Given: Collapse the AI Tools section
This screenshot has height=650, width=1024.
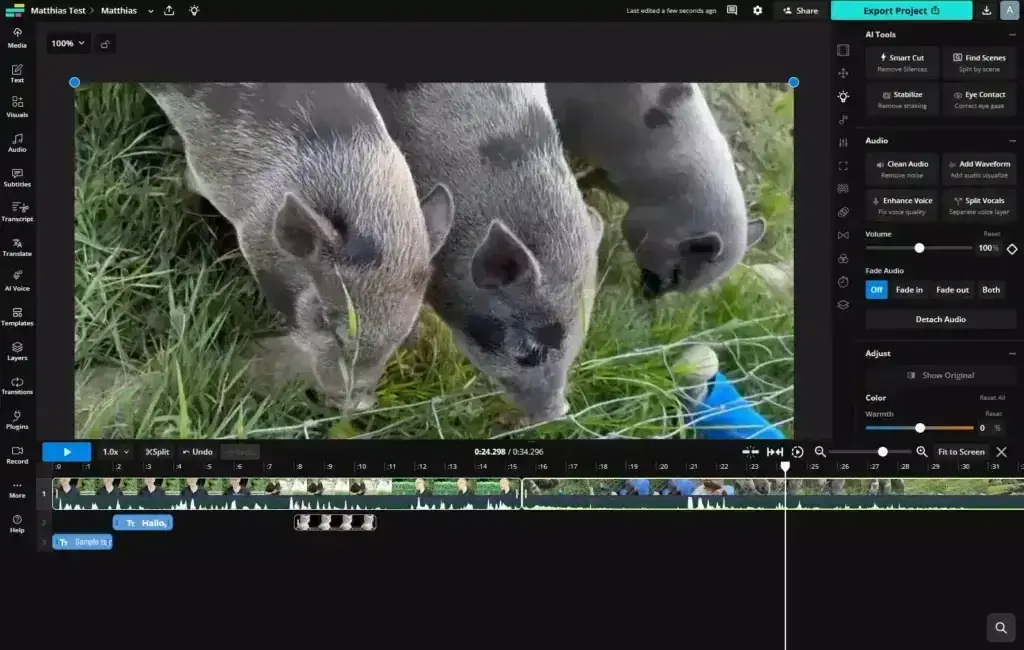Looking at the screenshot, I should [1012, 35].
